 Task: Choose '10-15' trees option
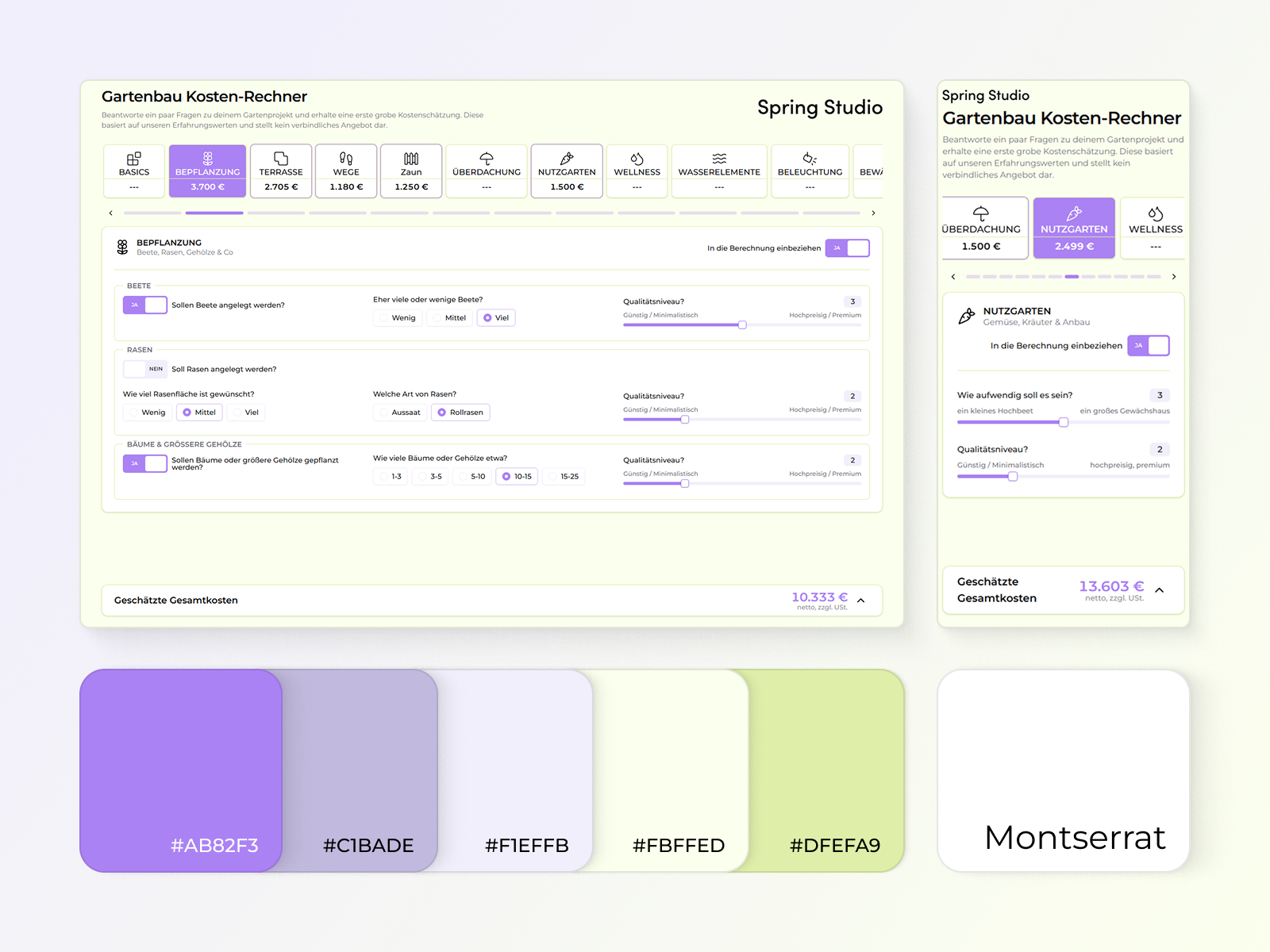pos(516,477)
